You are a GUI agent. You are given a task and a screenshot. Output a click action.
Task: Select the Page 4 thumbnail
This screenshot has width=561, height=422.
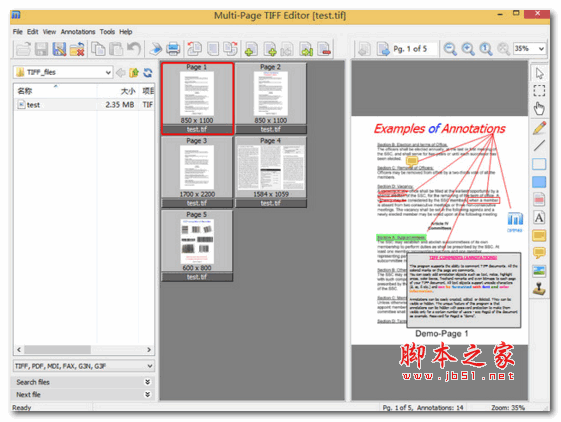click(x=271, y=172)
